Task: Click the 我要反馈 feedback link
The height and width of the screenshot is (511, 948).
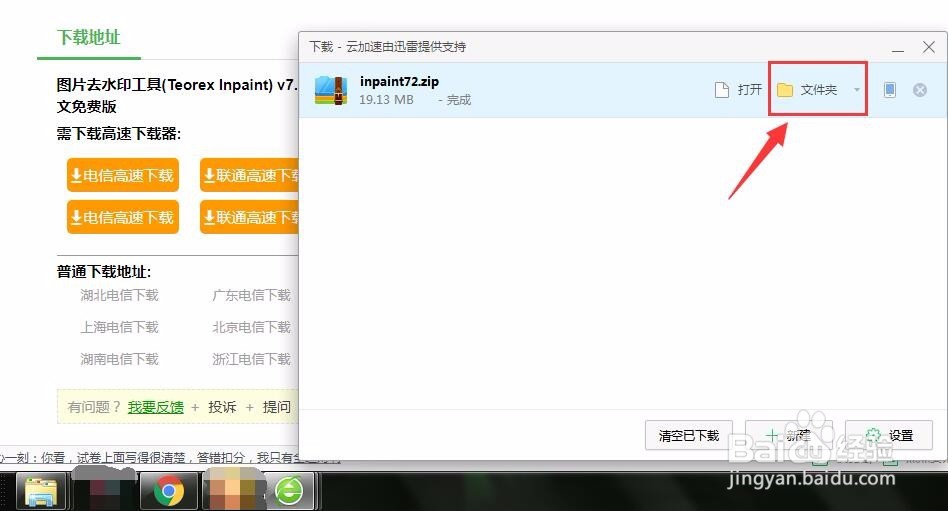Action: [x=155, y=407]
